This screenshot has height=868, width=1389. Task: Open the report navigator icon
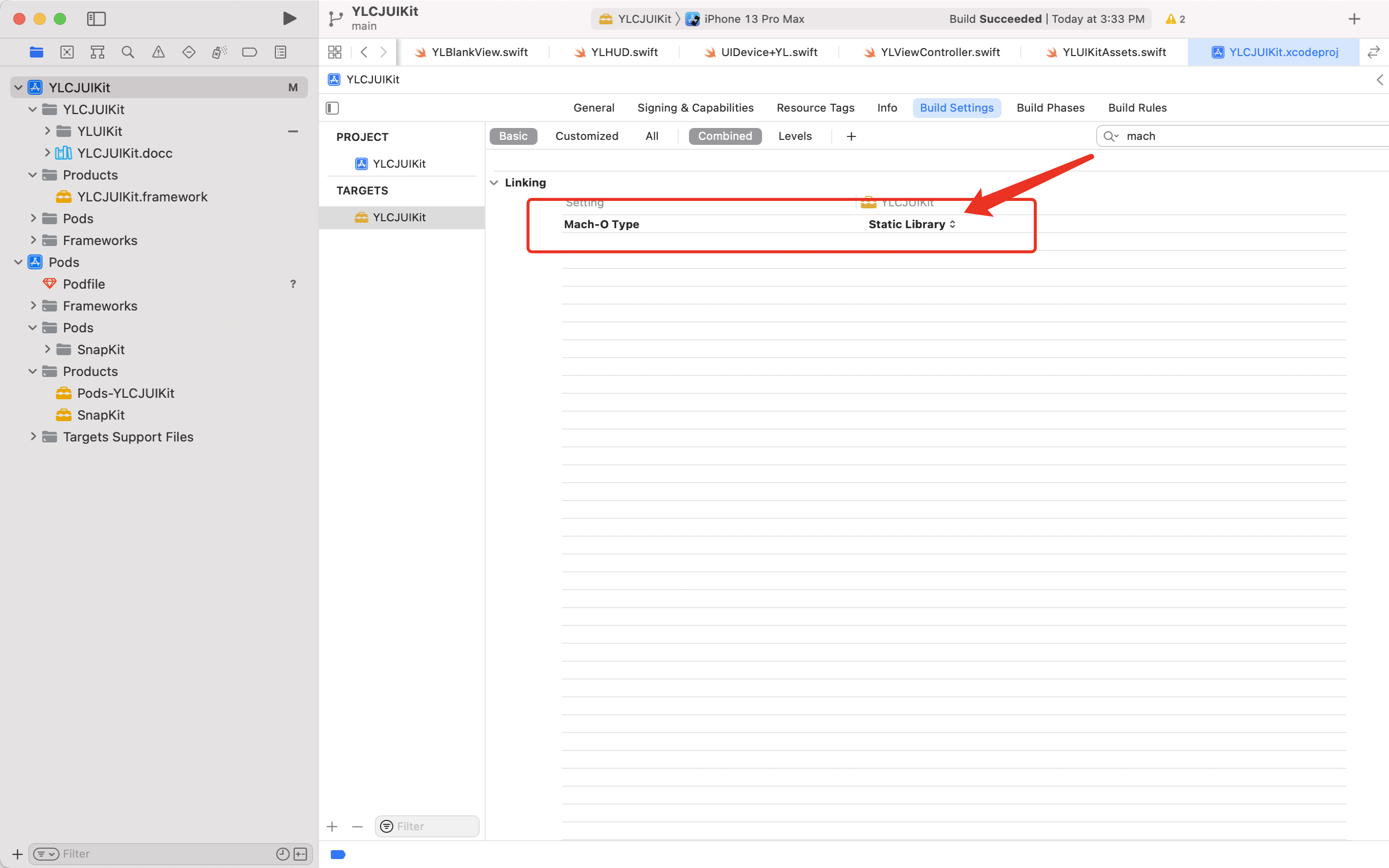pos(281,52)
